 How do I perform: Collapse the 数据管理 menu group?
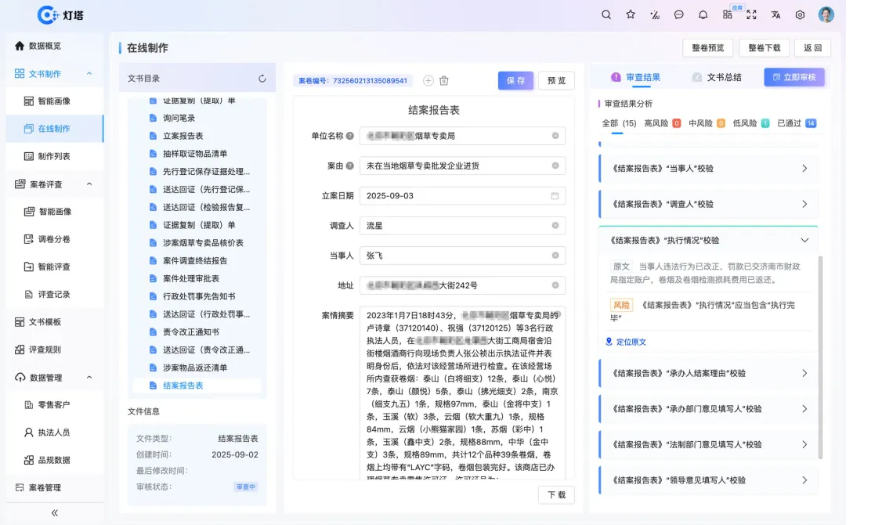click(x=89, y=378)
